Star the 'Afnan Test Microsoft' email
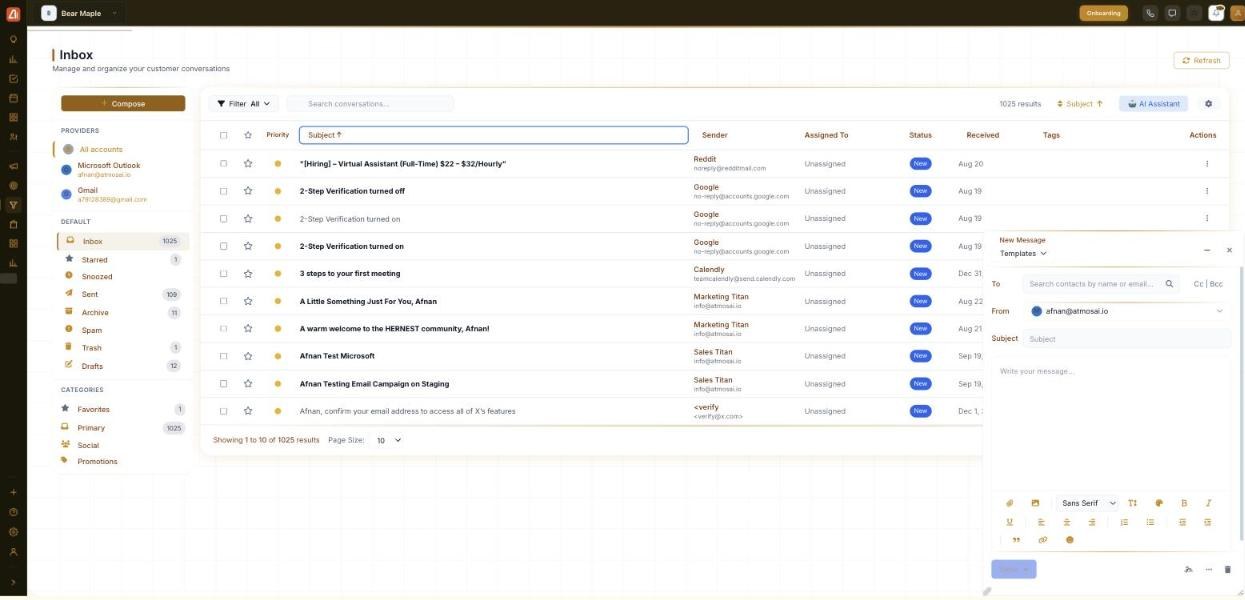Viewport: 1245px width, 600px height. (x=248, y=356)
